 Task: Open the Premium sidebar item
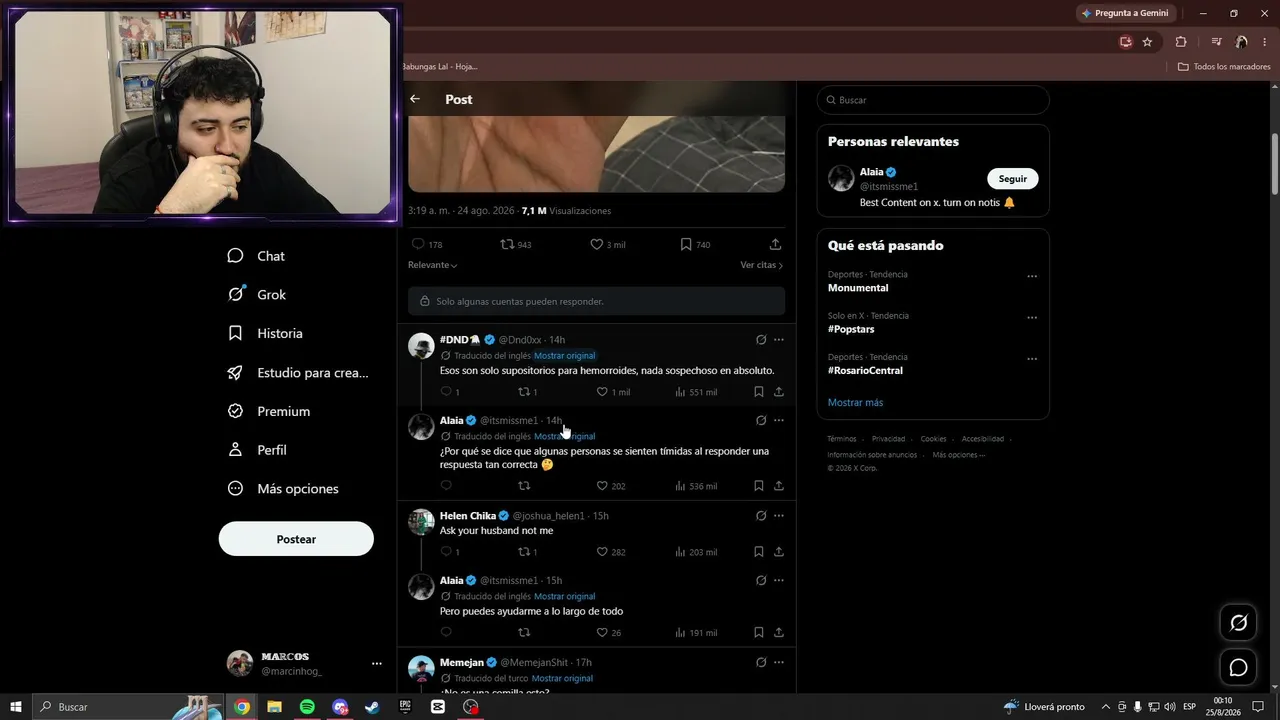coord(268,411)
